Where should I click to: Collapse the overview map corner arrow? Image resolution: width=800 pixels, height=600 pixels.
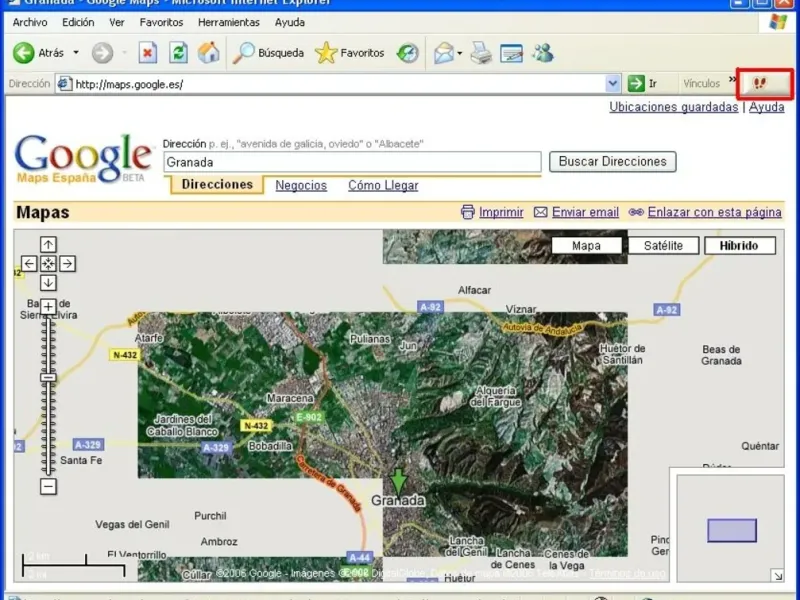777,576
